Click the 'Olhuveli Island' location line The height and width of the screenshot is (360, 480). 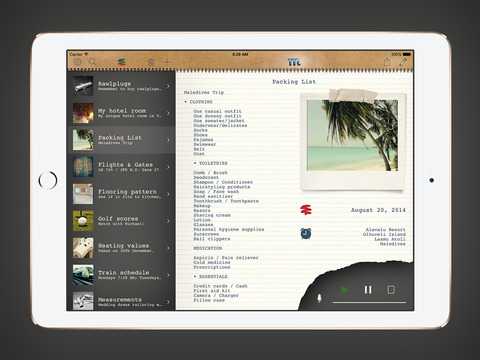[384, 234]
